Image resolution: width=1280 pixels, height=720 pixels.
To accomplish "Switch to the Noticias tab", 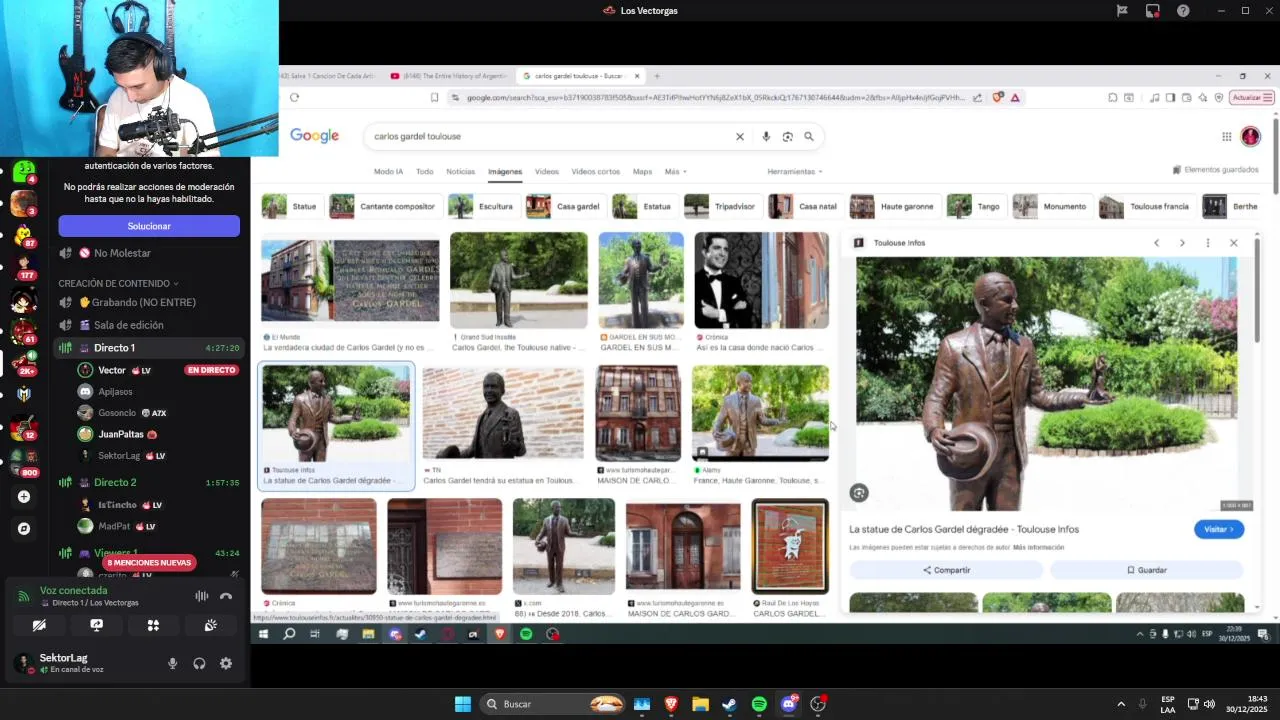I will [x=461, y=172].
